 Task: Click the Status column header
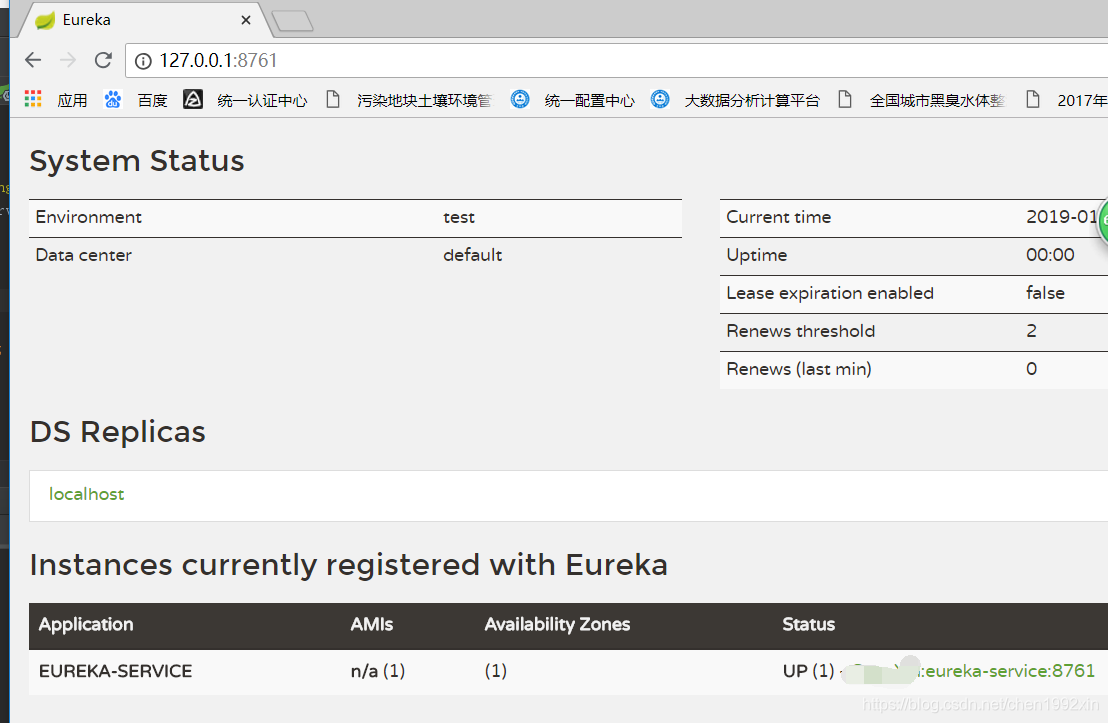click(x=808, y=624)
